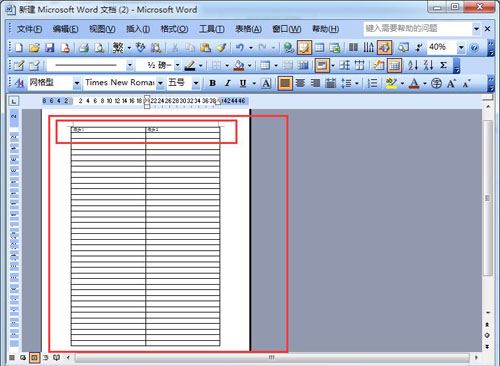Toggle Align Left paragraph button
The width and height of the screenshot is (500, 366).
[285, 83]
